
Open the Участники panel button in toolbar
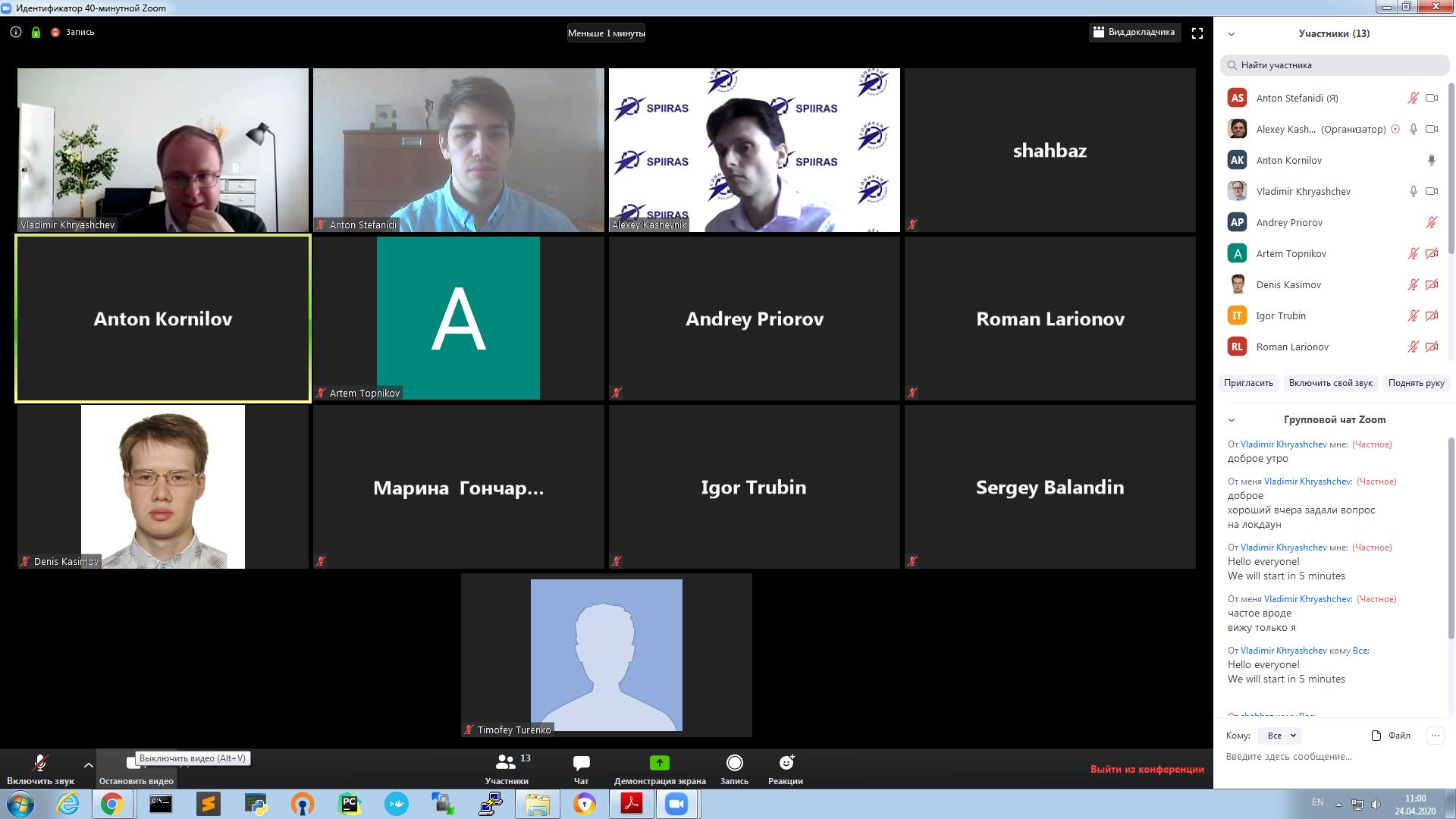click(x=507, y=769)
